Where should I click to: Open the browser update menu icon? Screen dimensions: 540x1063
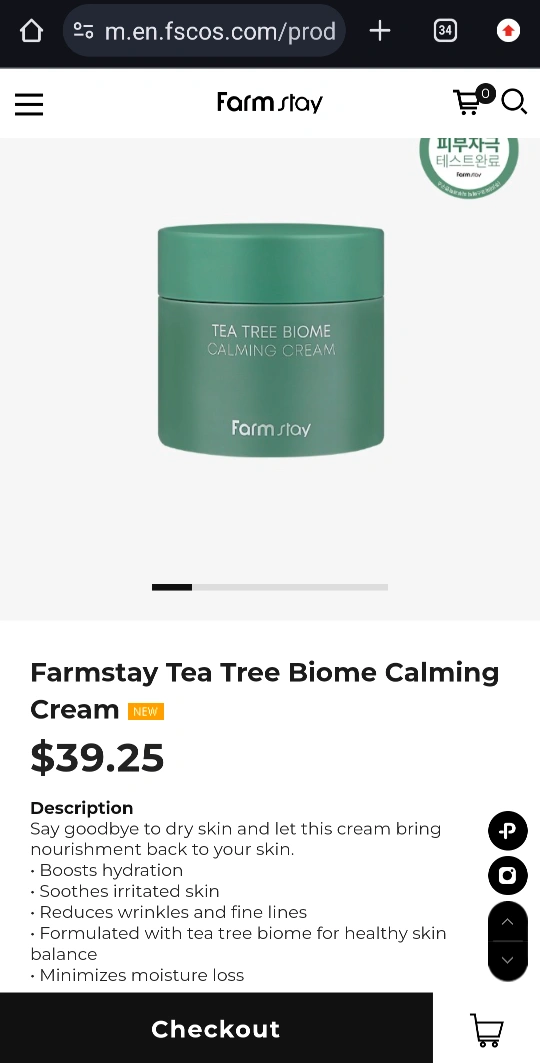click(x=508, y=31)
